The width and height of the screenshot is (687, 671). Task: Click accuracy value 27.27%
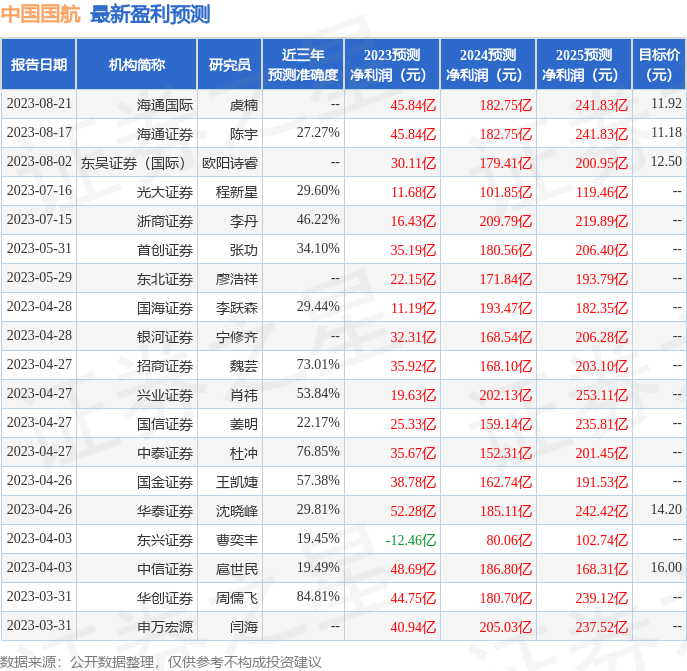[x=318, y=132]
